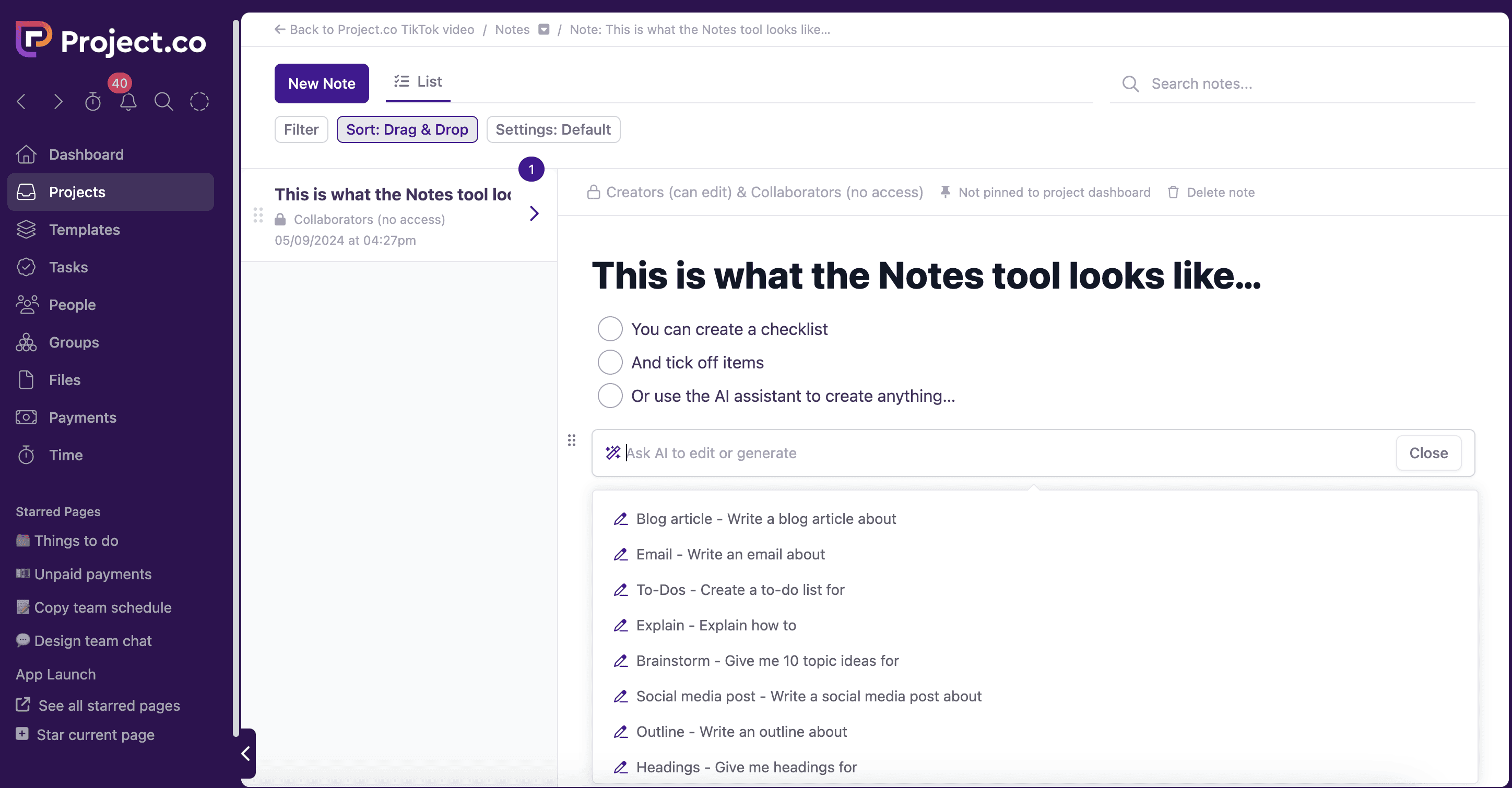The height and width of the screenshot is (788, 1512).
Task: Open the Notes breadcrumb dropdown arrow
Action: pyautogui.click(x=544, y=29)
